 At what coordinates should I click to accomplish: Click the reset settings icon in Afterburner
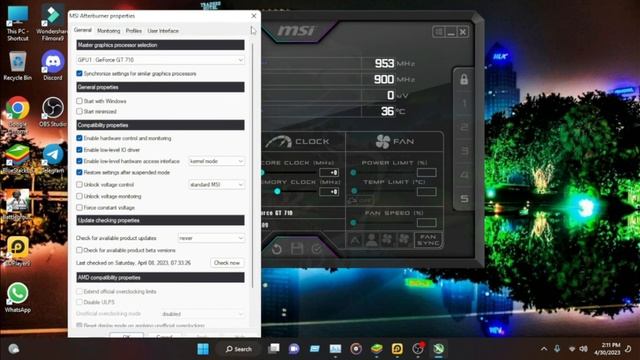click(277, 249)
